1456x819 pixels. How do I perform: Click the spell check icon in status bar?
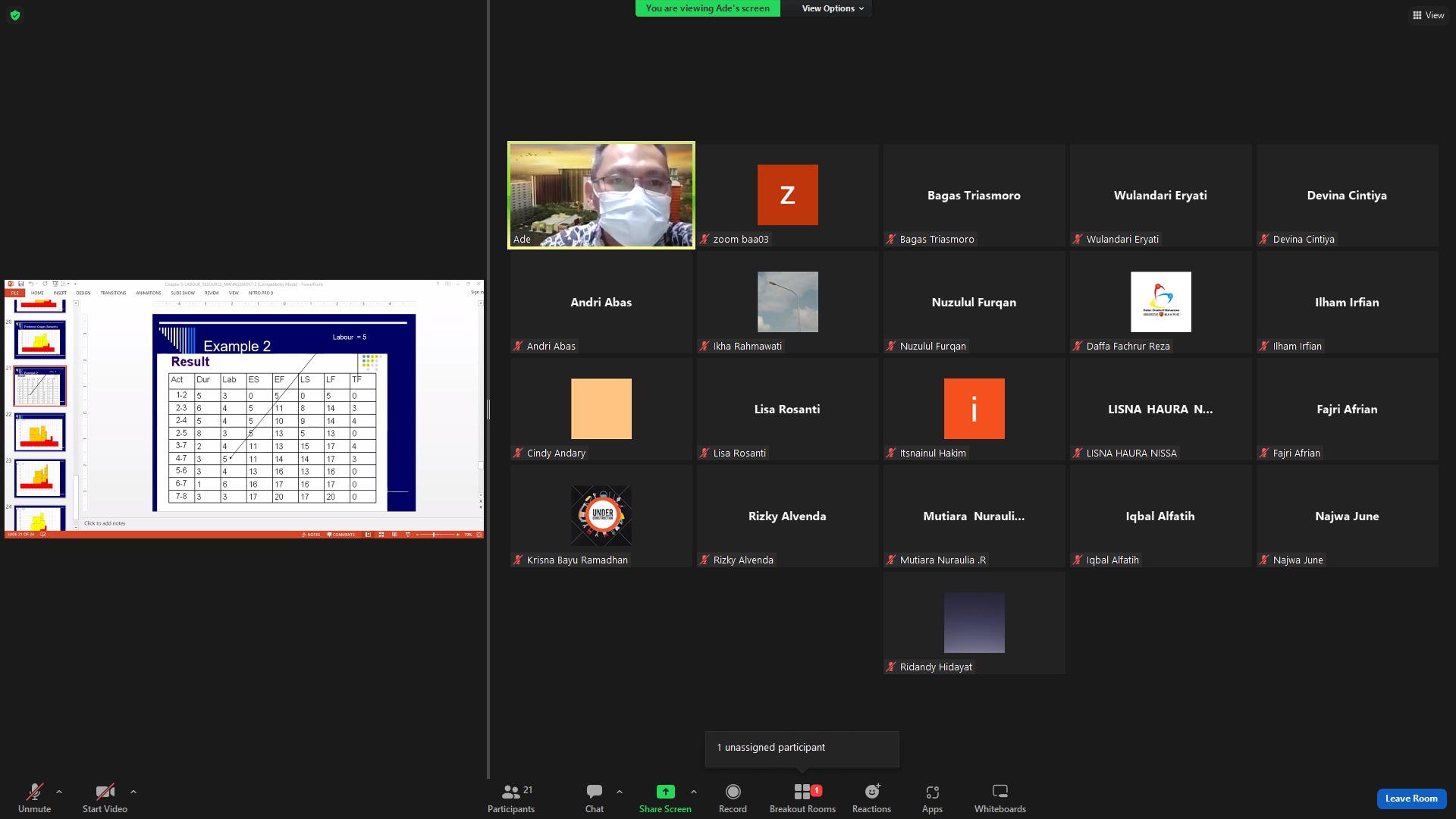(x=43, y=535)
